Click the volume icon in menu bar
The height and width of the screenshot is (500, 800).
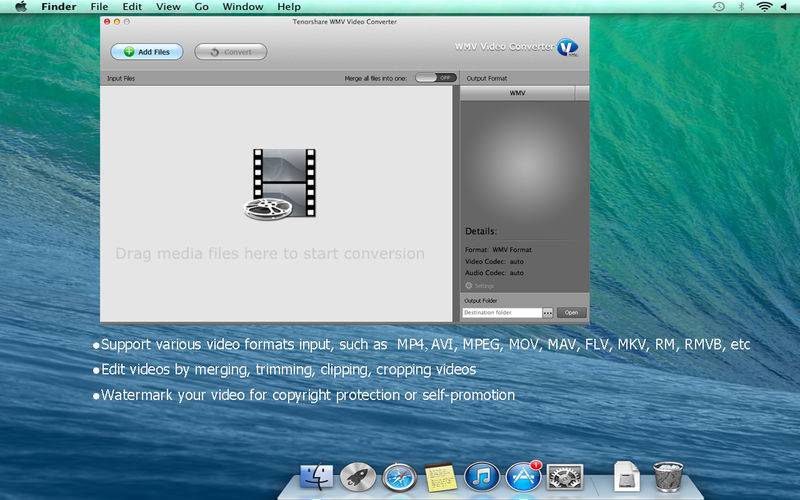pos(784,7)
